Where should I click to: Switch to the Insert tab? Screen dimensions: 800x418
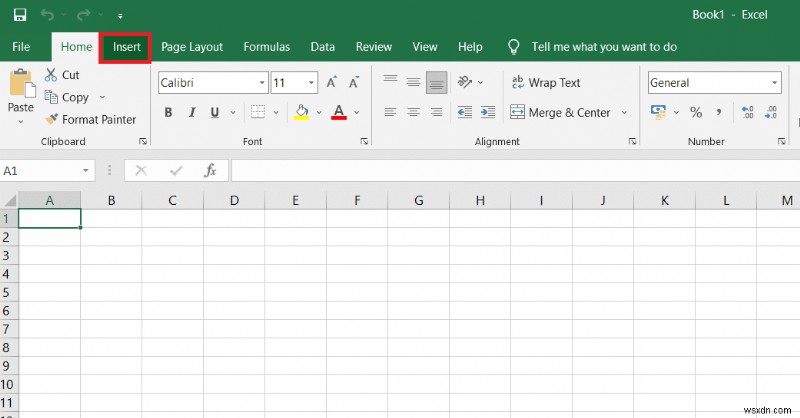[x=126, y=47]
